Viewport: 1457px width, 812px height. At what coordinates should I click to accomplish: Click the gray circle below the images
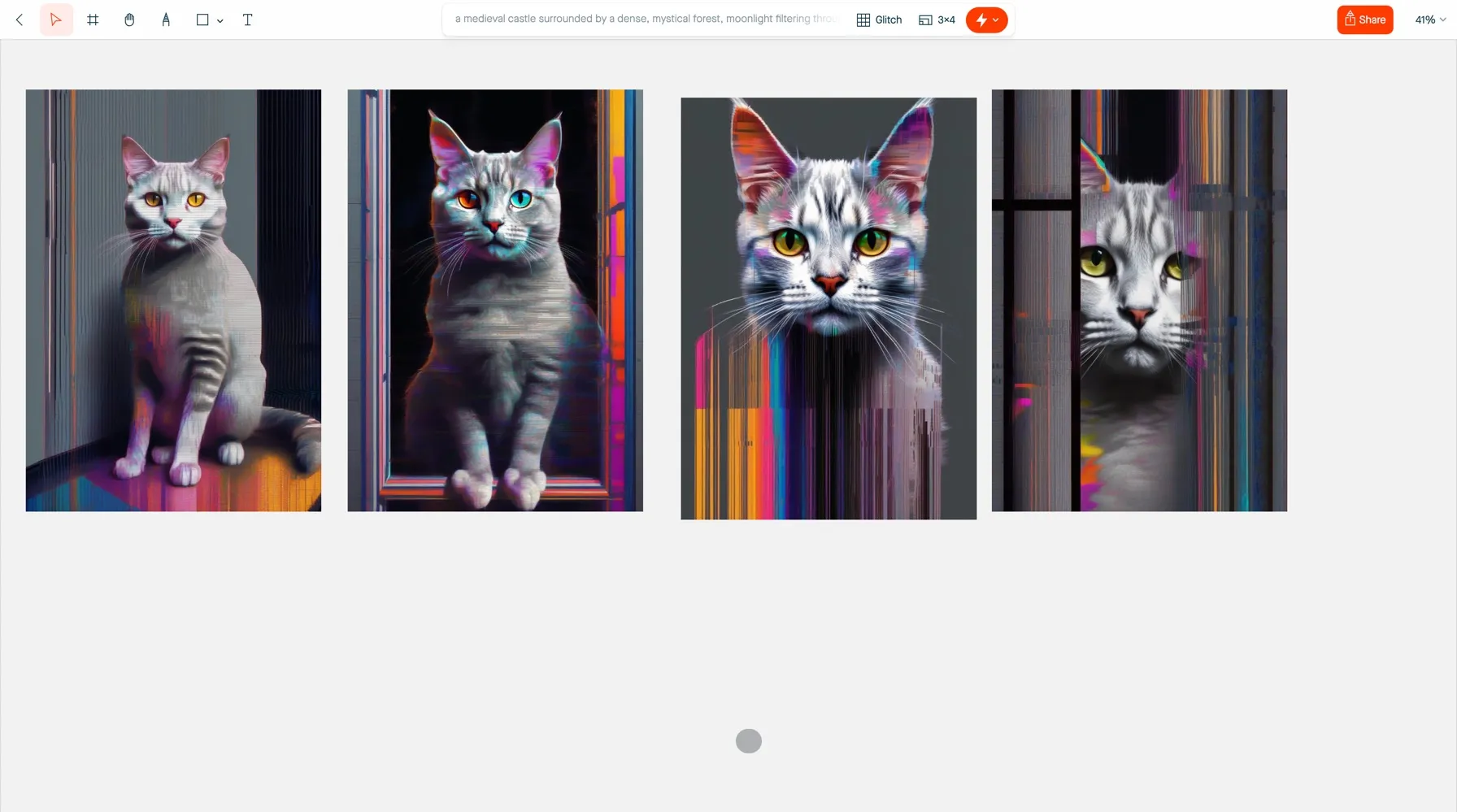748,740
